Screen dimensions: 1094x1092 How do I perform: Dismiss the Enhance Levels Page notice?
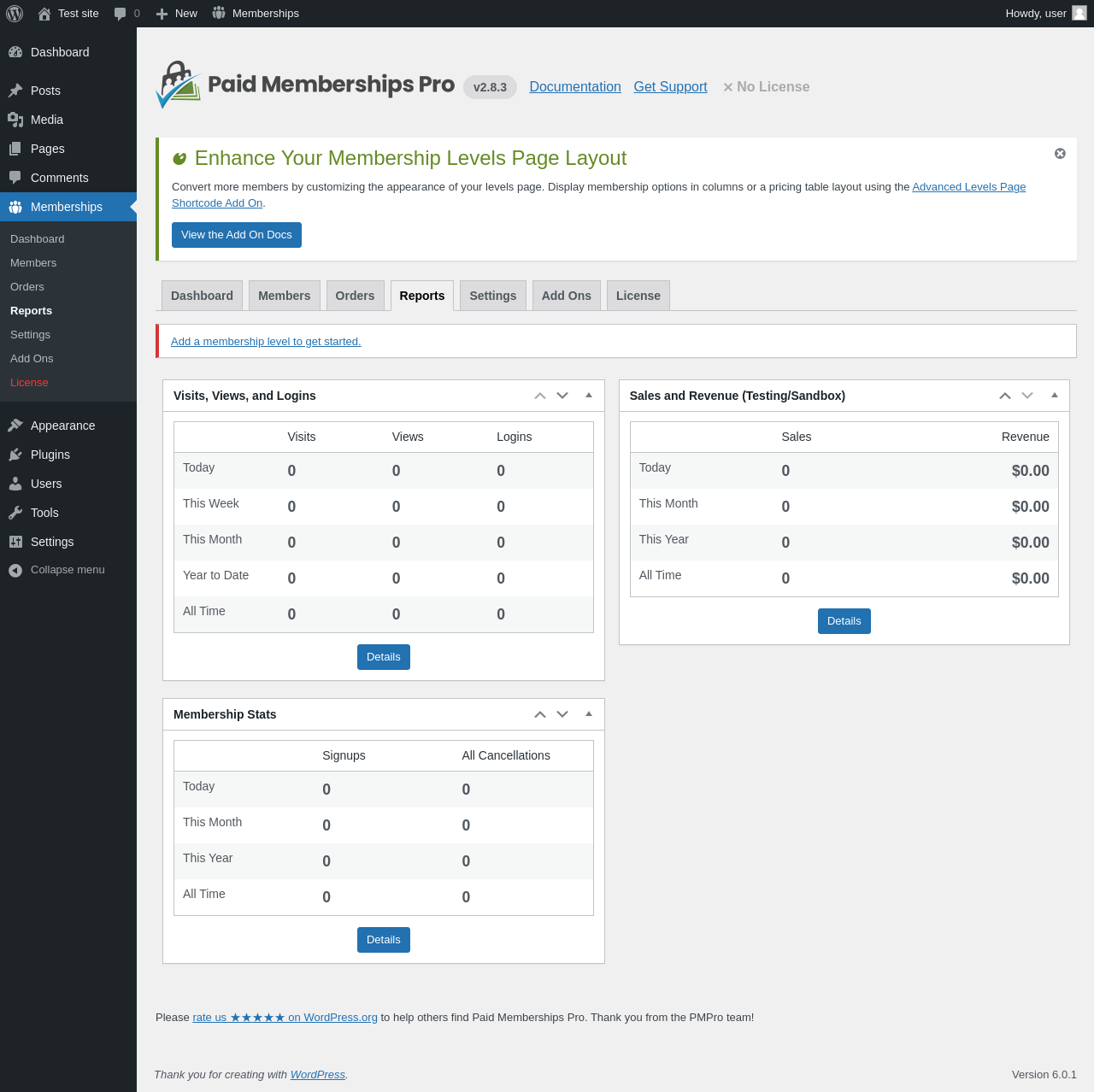1060,154
